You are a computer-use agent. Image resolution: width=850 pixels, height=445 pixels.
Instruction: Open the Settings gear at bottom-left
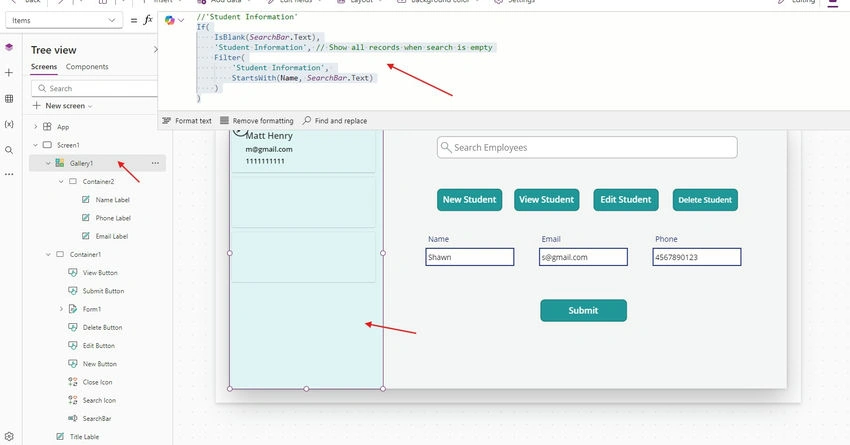coord(9,436)
